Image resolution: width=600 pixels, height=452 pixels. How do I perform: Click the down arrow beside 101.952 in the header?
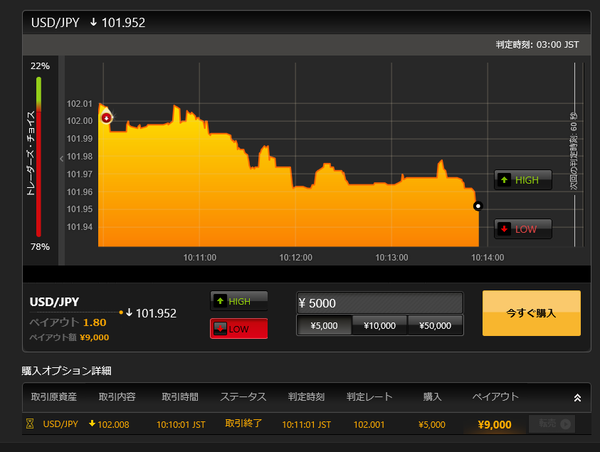coord(93,22)
